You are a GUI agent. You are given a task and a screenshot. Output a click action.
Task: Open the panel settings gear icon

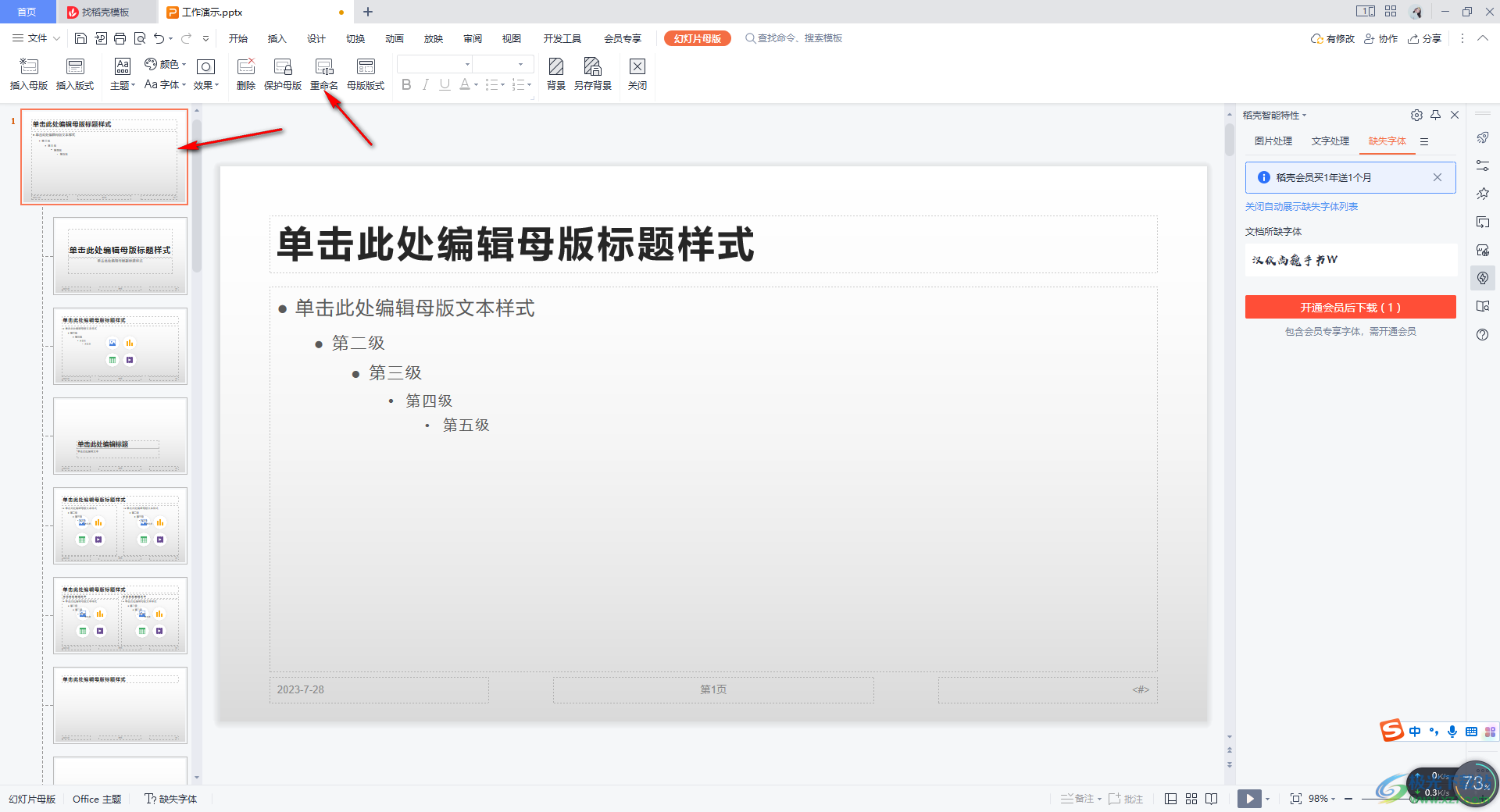point(1416,115)
